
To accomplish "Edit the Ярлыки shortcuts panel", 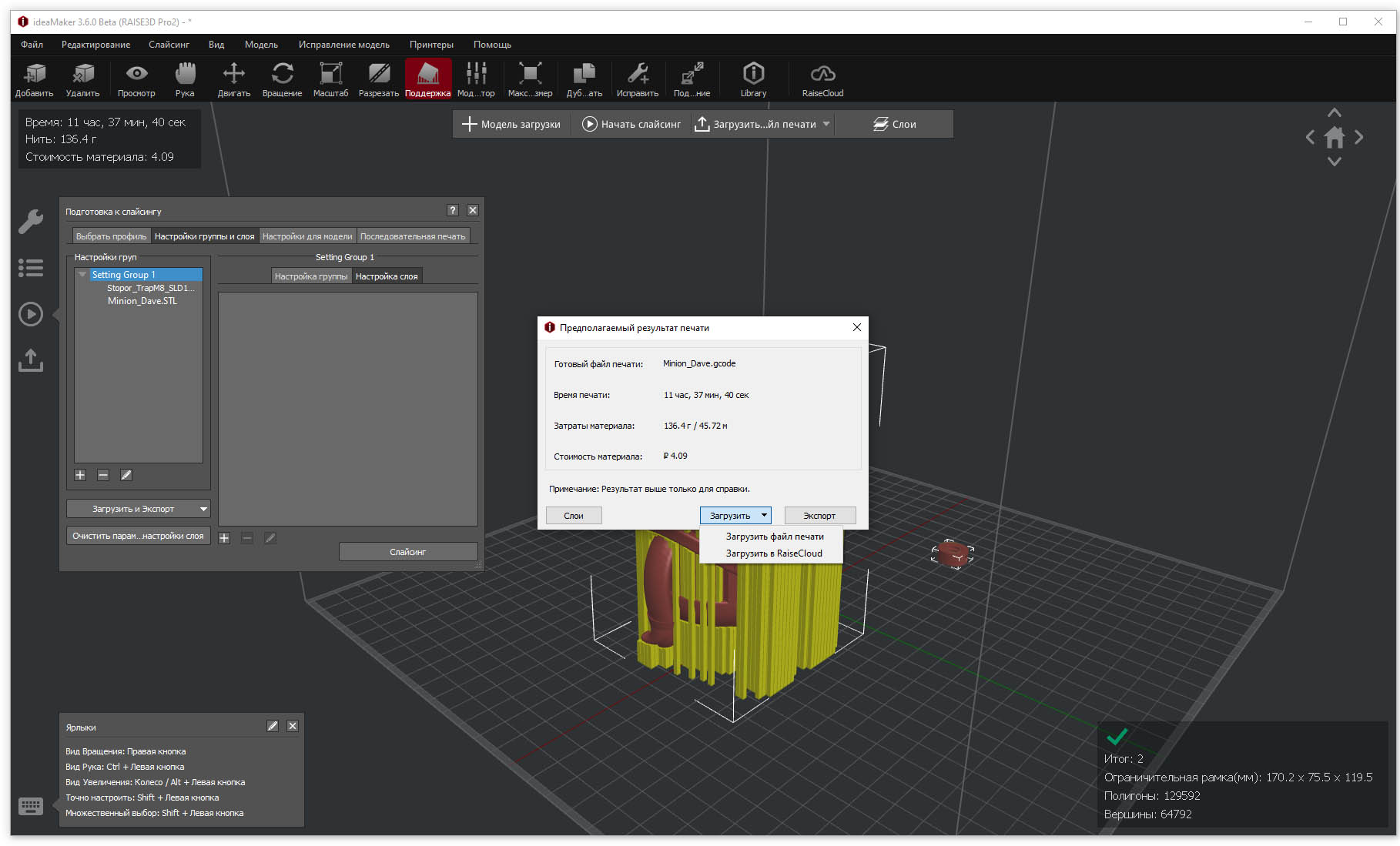I will pos(273,726).
